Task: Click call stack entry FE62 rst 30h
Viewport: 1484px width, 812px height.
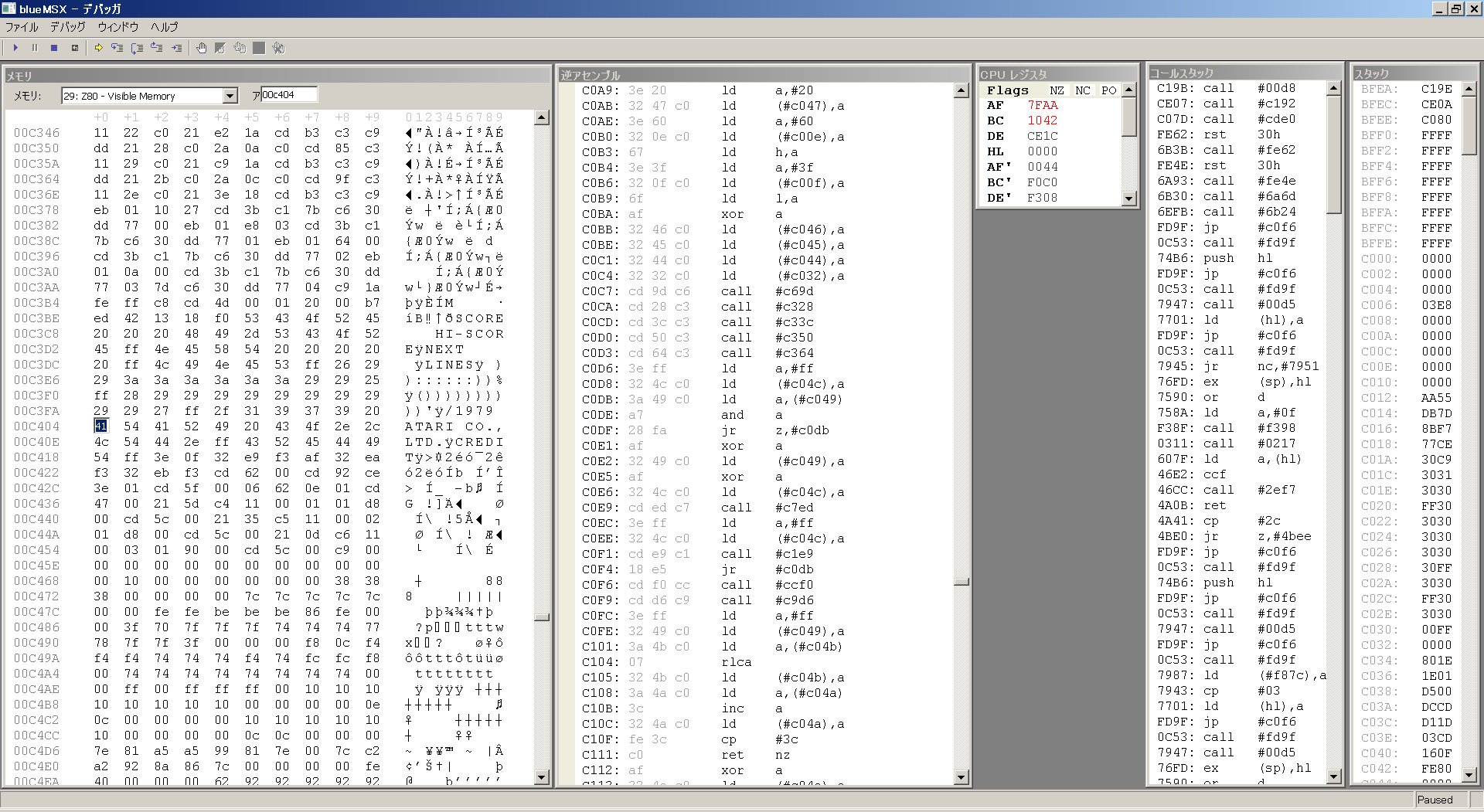Action: click(x=1219, y=134)
